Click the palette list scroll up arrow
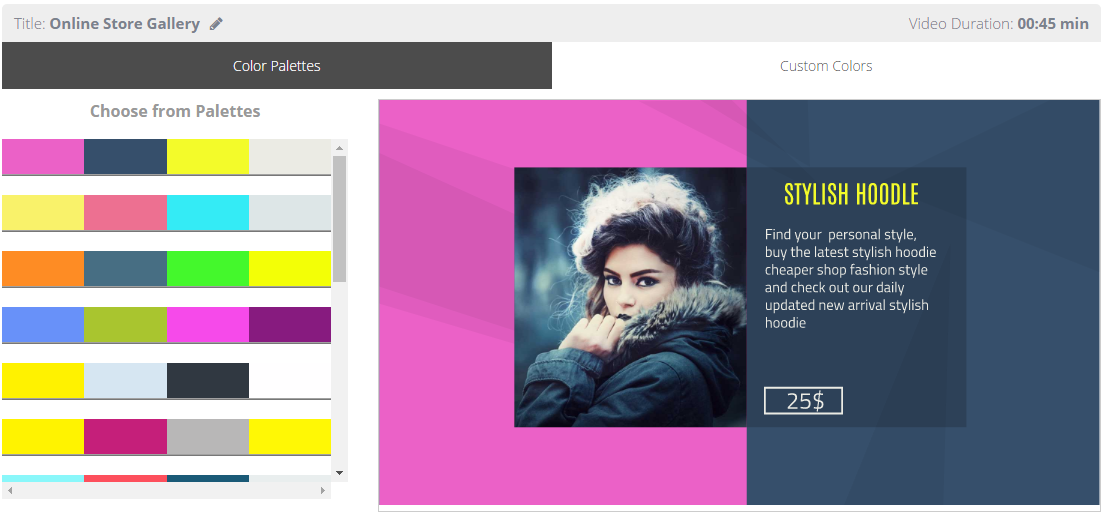1107x532 pixels. [x=340, y=147]
